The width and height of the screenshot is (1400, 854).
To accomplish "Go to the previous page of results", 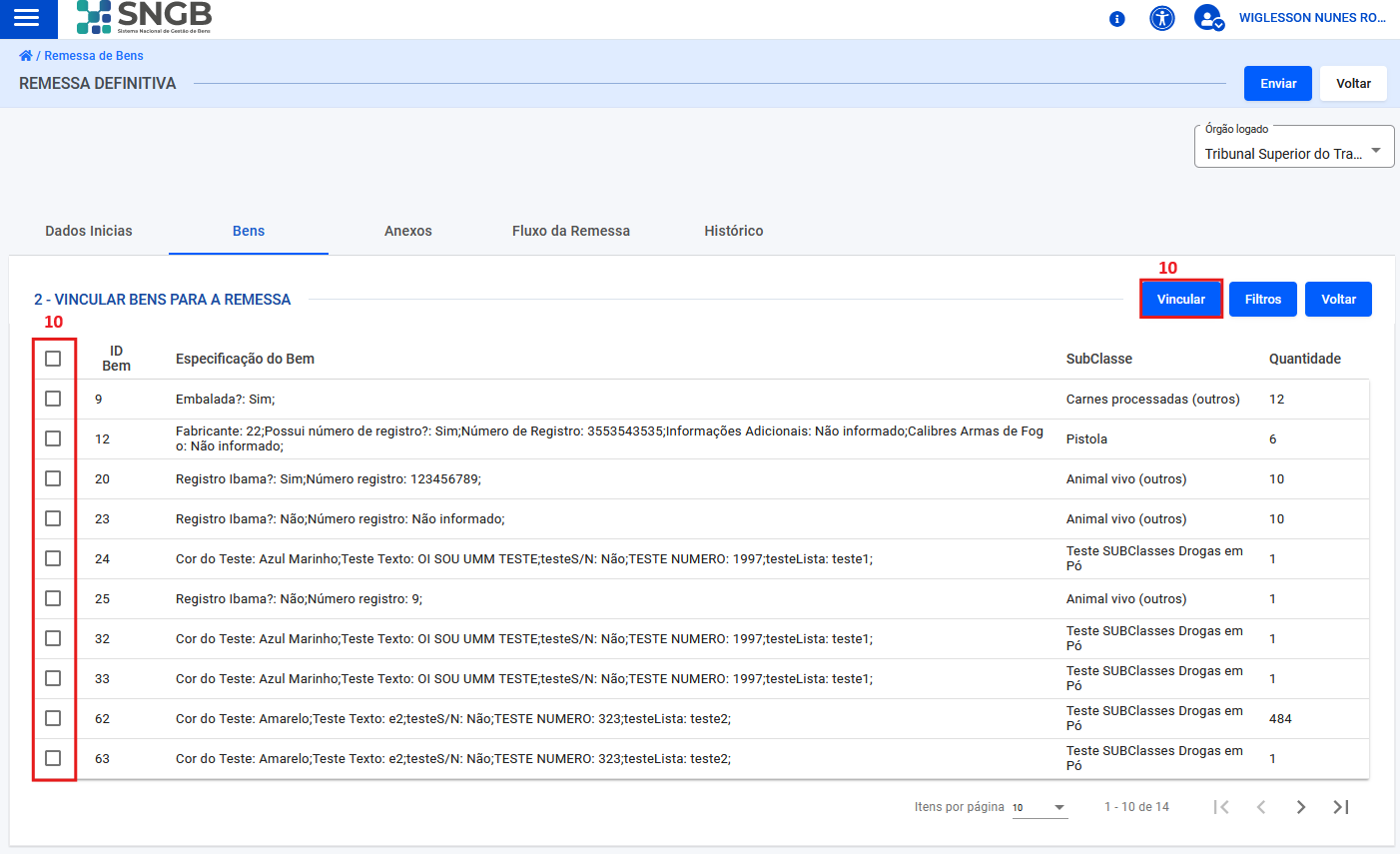I will pos(1261,807).
